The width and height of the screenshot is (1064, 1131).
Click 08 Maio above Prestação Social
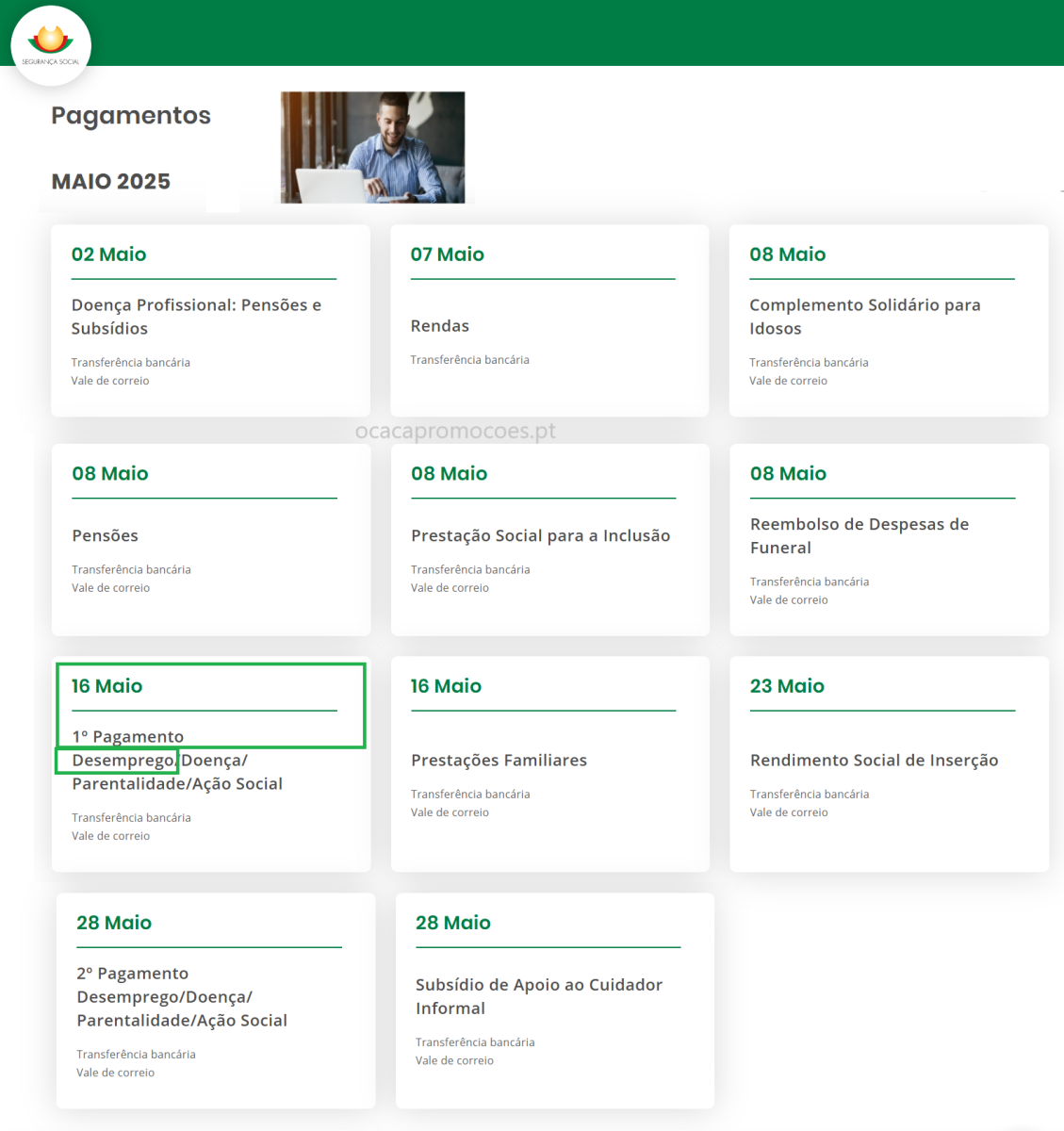pos(450,474)
